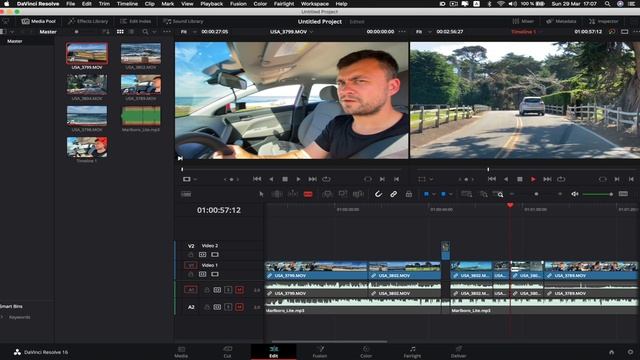This screenshot has width=640, height=360.
Task: Click the Replace Clip toolbar icon
Action: (358, 194)
